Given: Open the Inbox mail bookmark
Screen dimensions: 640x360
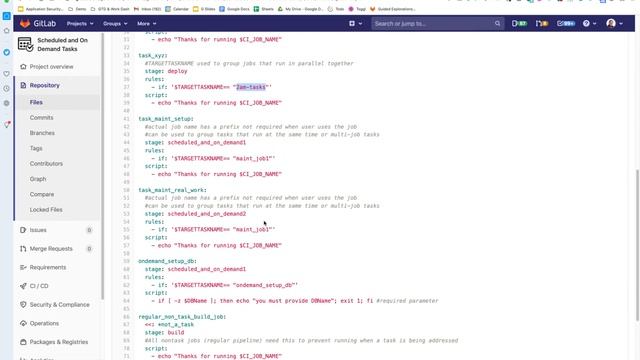Looking at the screenshot, I should pyautogui.click(x=147, y=9).
